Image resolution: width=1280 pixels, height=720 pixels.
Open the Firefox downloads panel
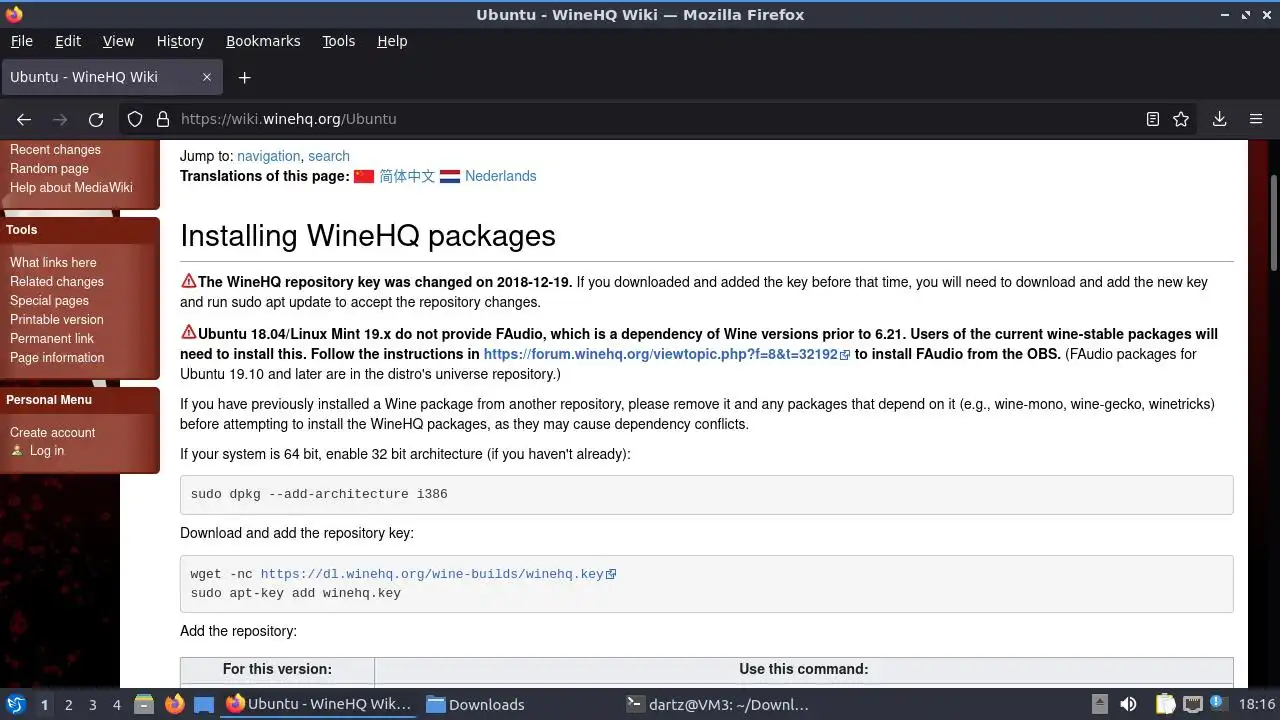point(1219,119)
